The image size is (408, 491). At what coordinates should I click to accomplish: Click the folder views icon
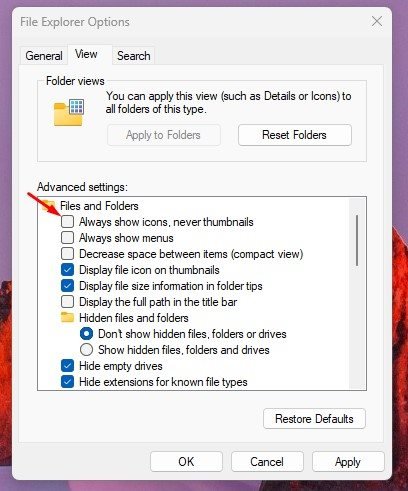(x=69, y=112)
